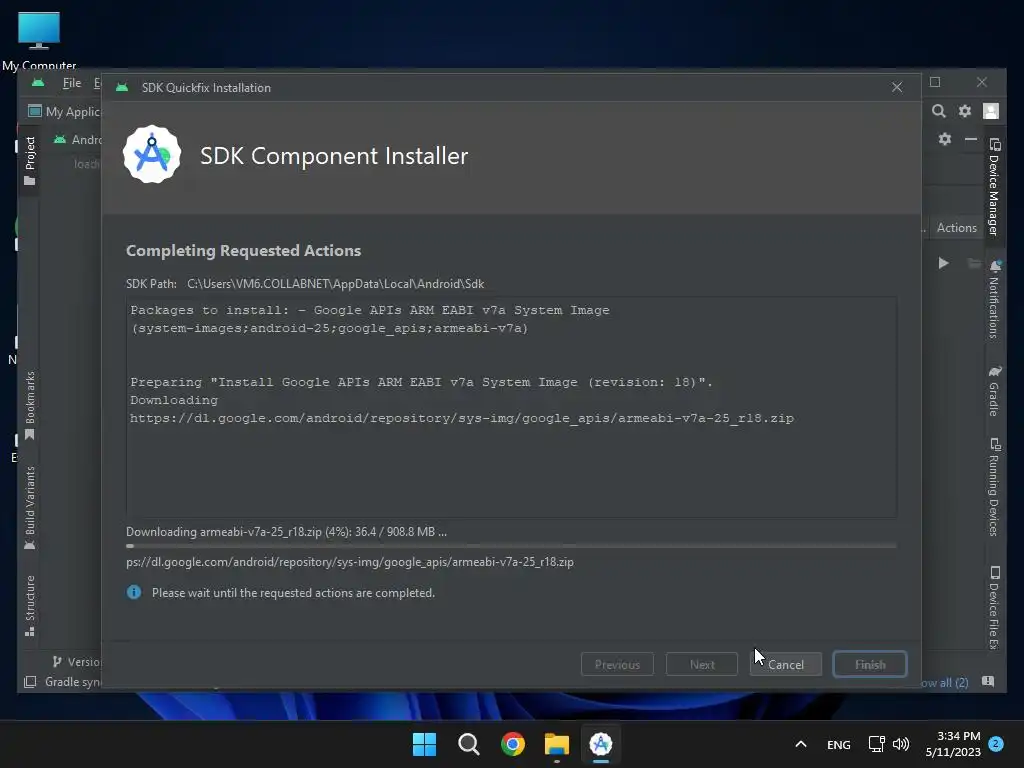Screen dimensions: 1024x768
Task: Click the notifications balloon icon in status bar
Action: pyautogui.click(x=988, y=682)
